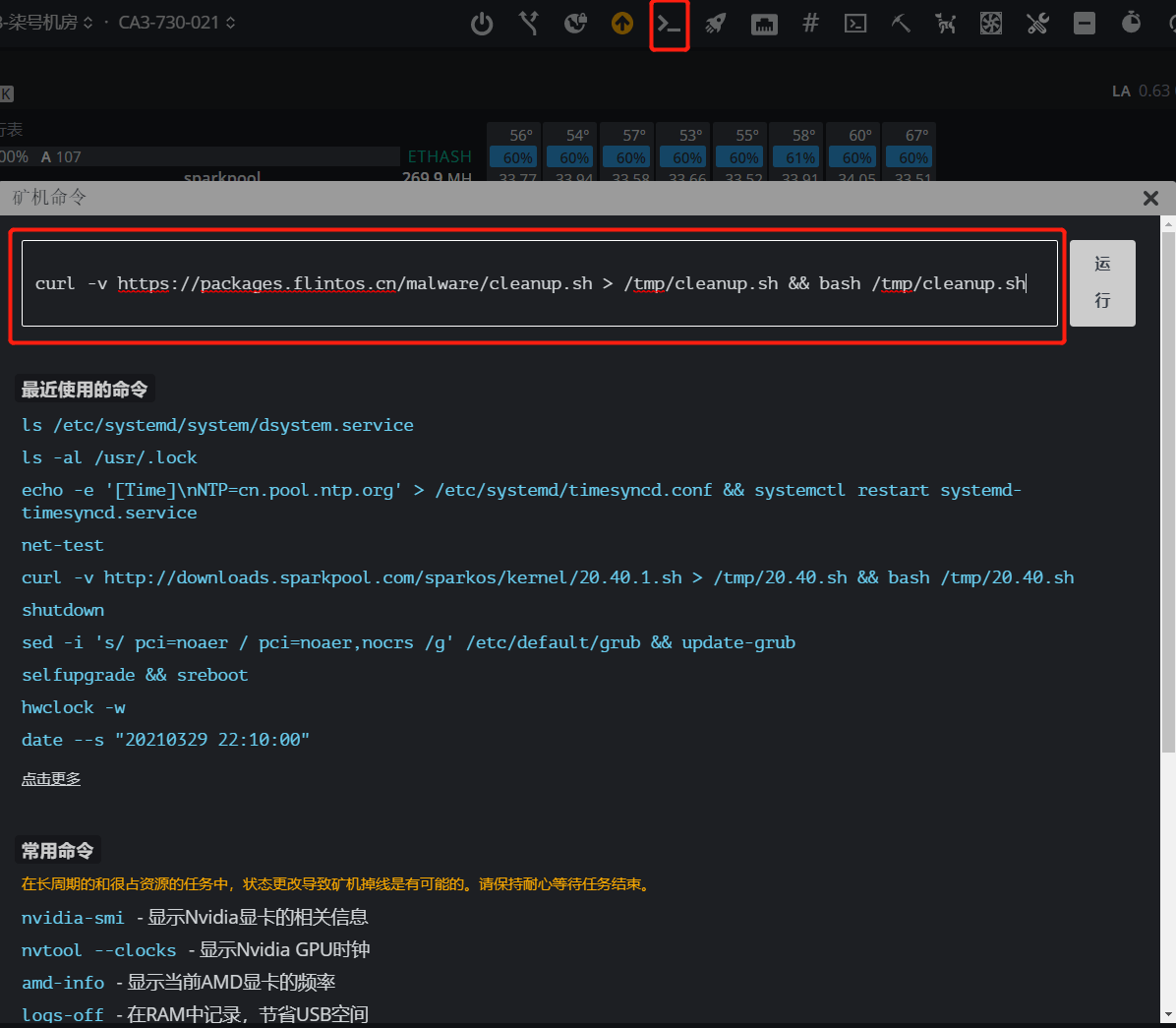Select the pickaxe miner icon

(901, 24)
